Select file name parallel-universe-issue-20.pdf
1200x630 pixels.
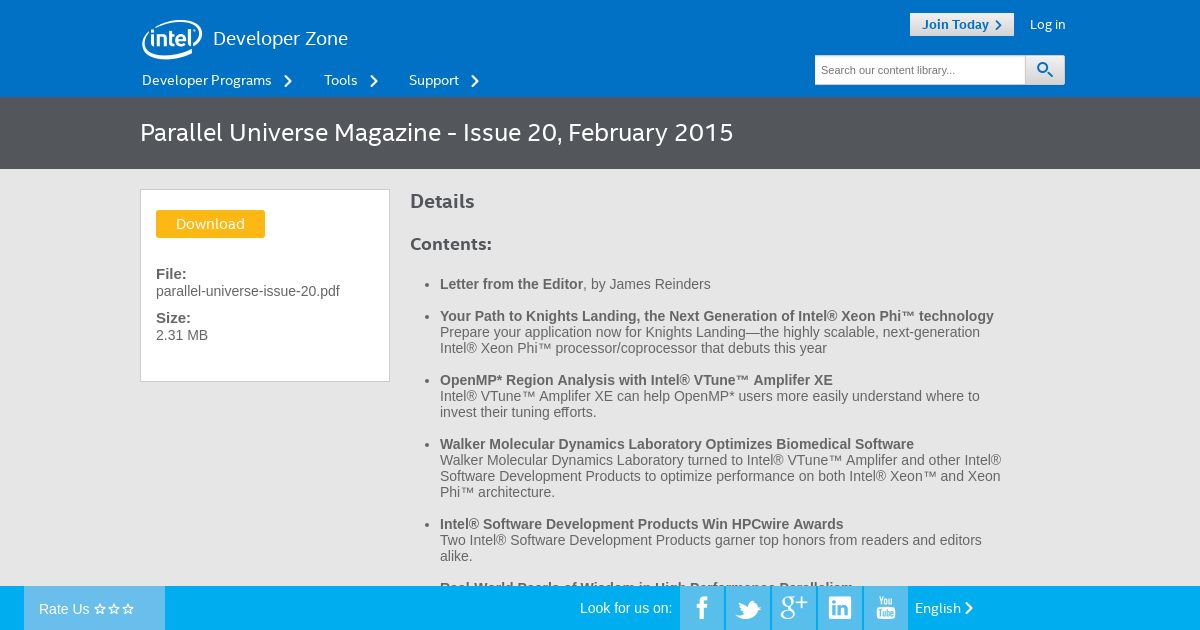(248, 291)
